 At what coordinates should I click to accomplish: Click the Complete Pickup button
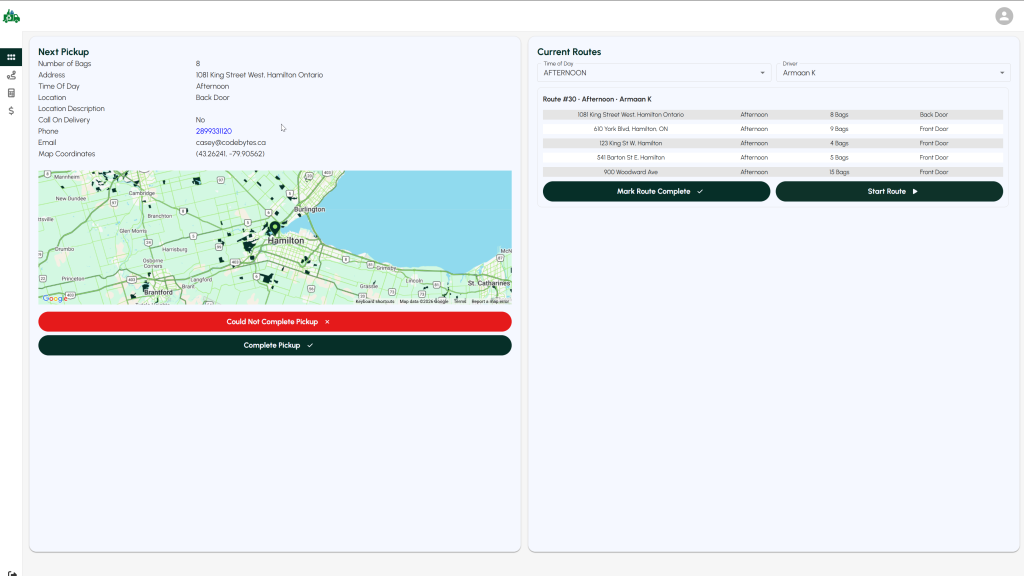pos(275,345)
